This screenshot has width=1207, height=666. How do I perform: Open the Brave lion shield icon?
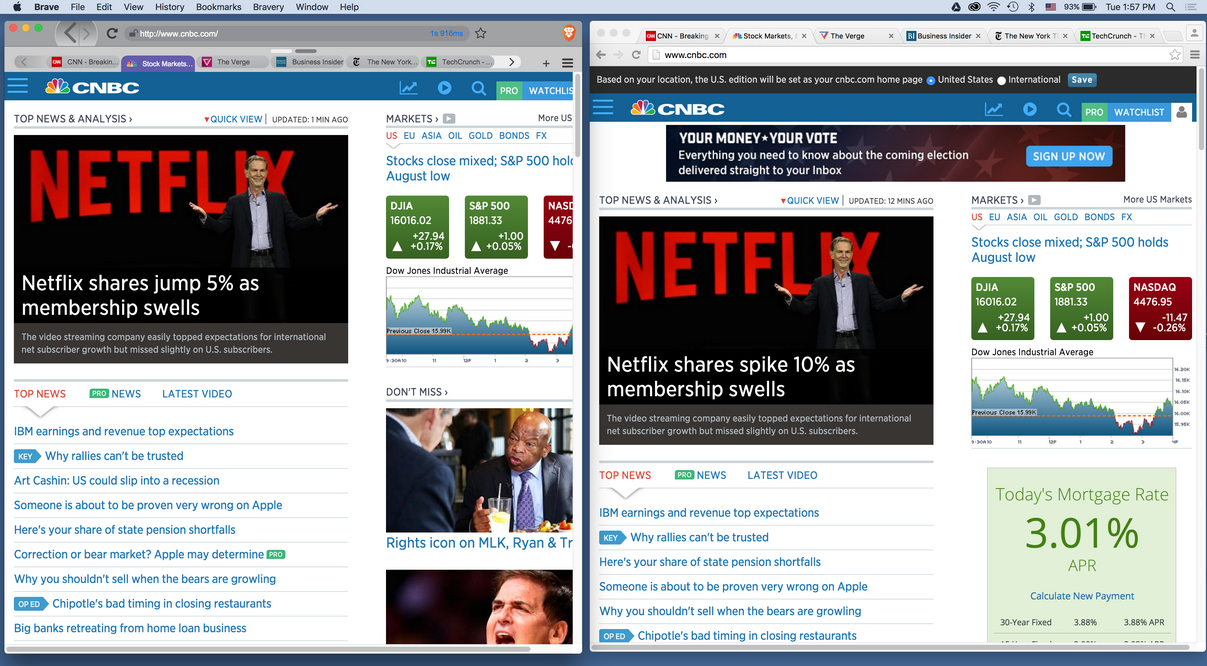pos(569,33)
